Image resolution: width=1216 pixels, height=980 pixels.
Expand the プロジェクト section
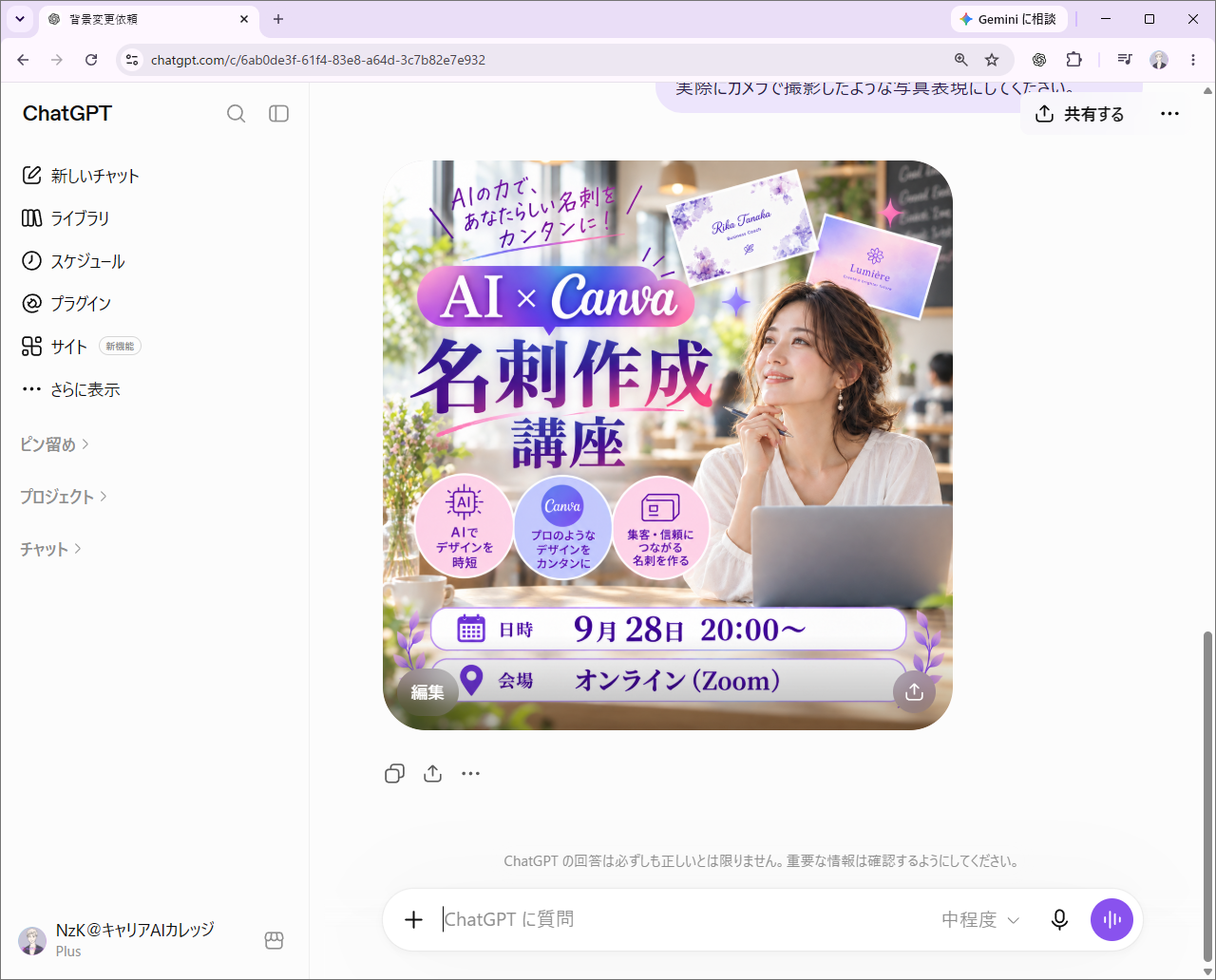tap(64, 497)
